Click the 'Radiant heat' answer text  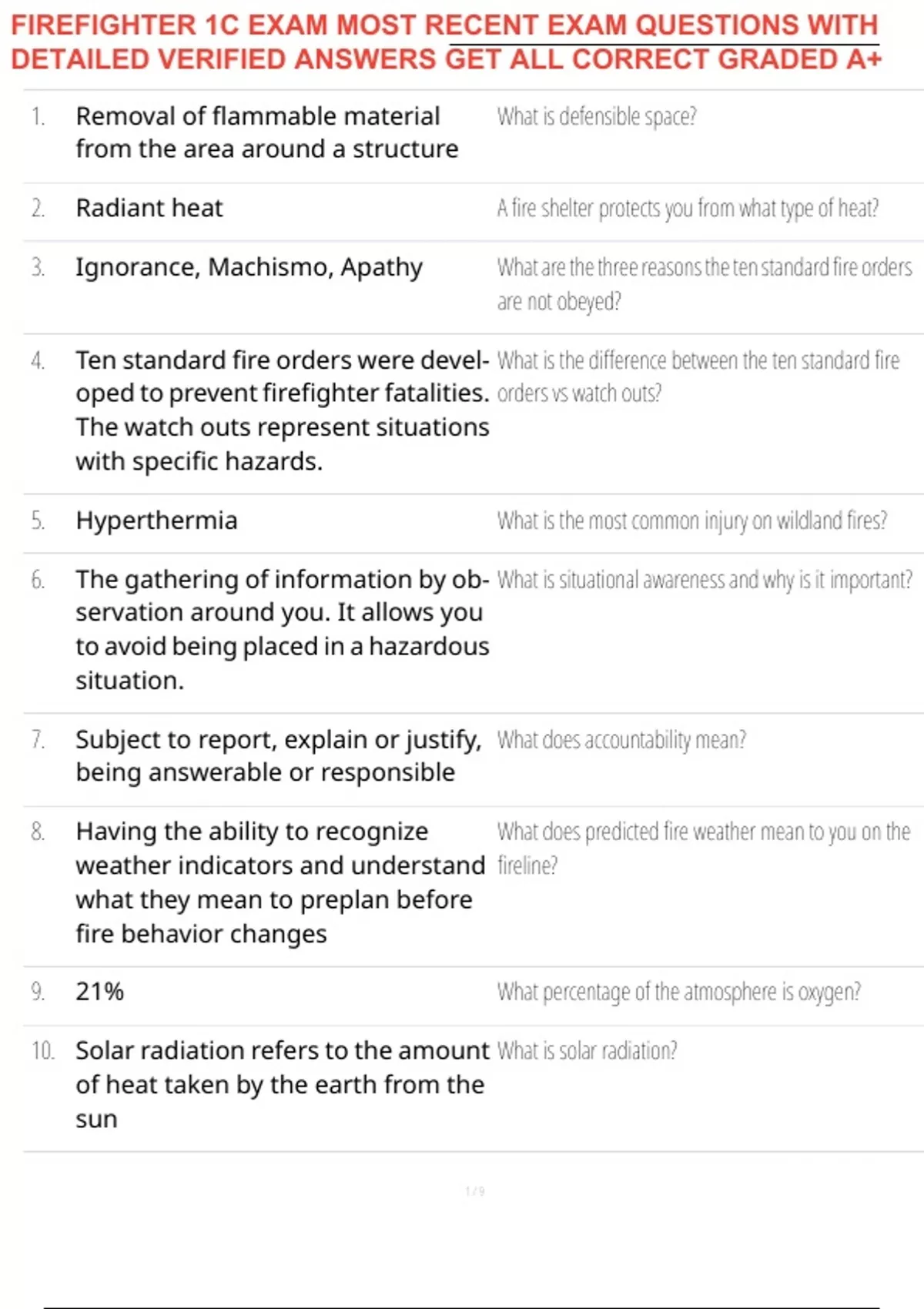pos(149,208)
